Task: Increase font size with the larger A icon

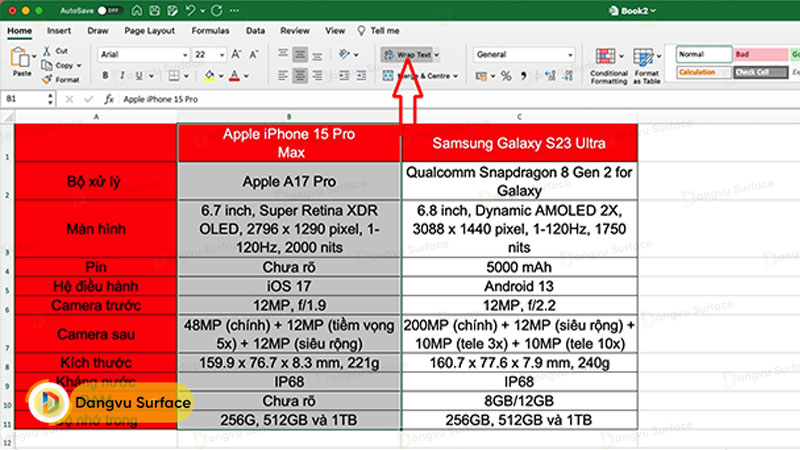Action: coord(236,54)
